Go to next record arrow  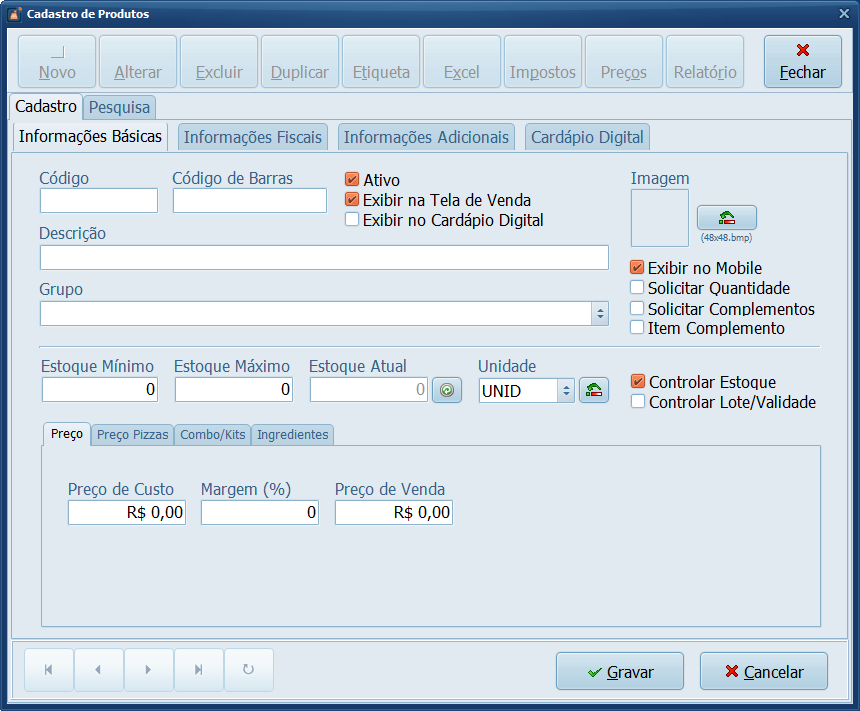click(x=148, y=670)
